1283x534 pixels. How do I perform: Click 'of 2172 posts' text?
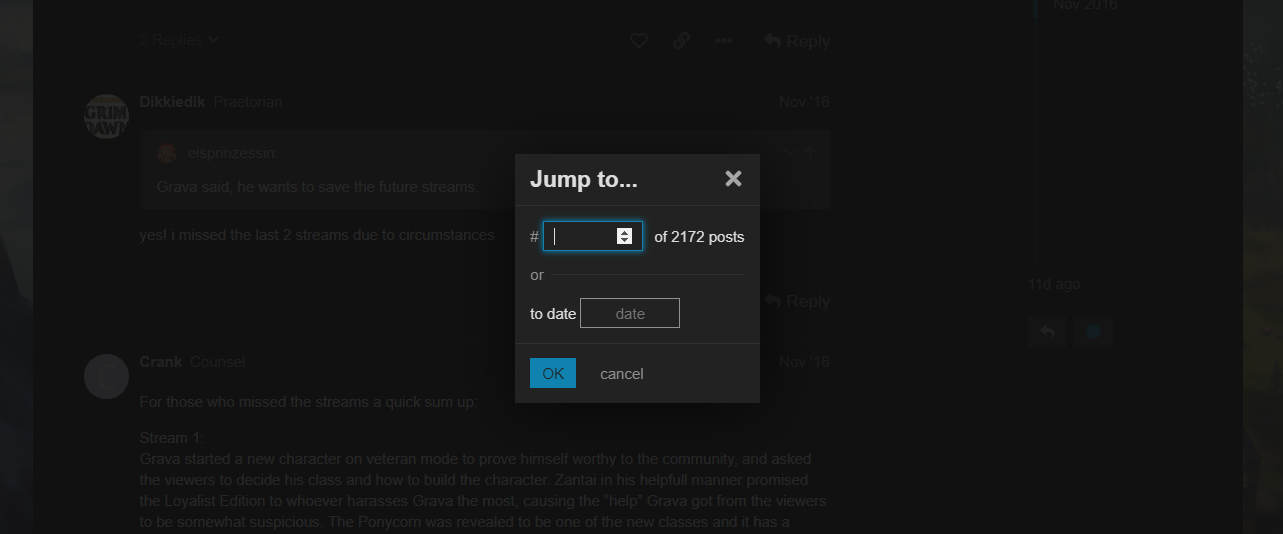click(x=699, y=237)
